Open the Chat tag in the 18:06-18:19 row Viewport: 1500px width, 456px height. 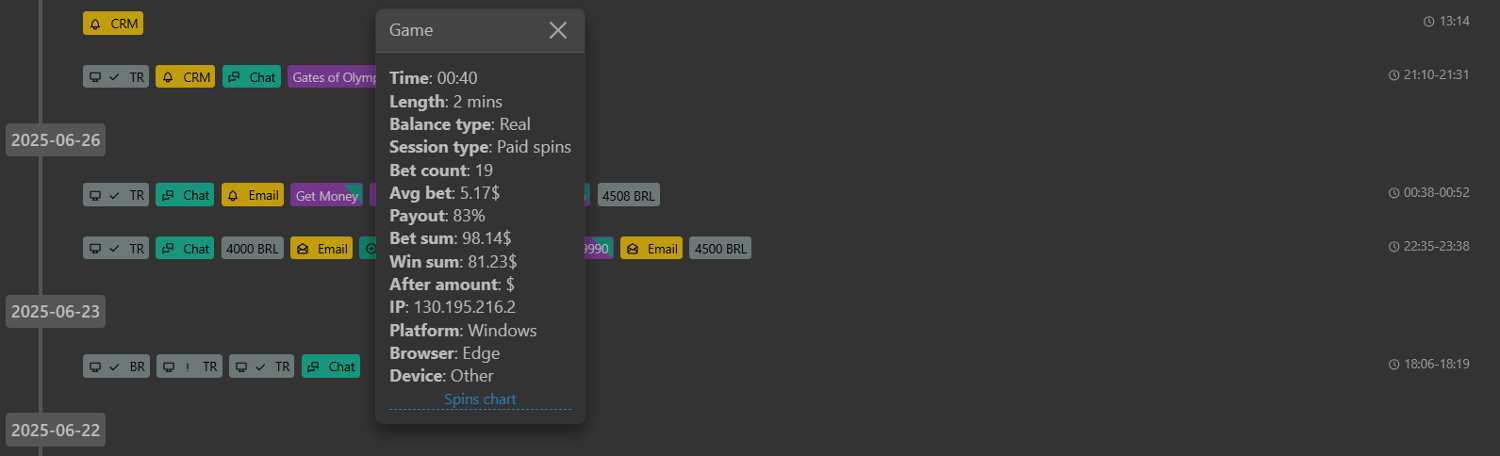(330, 366)
